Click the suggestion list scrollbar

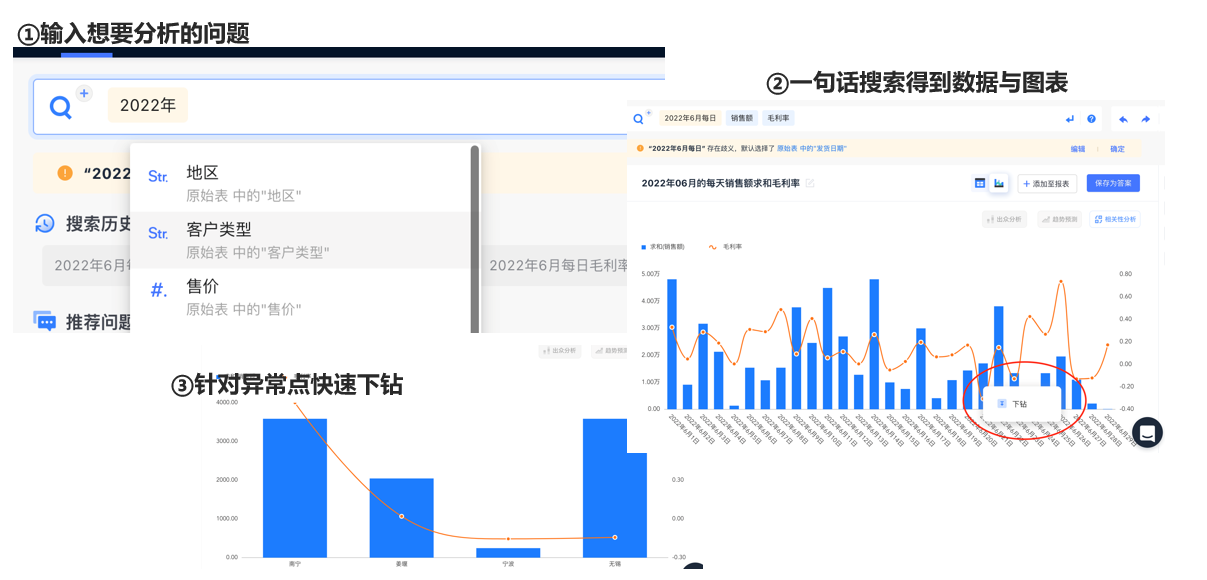[x=475, y=240]
